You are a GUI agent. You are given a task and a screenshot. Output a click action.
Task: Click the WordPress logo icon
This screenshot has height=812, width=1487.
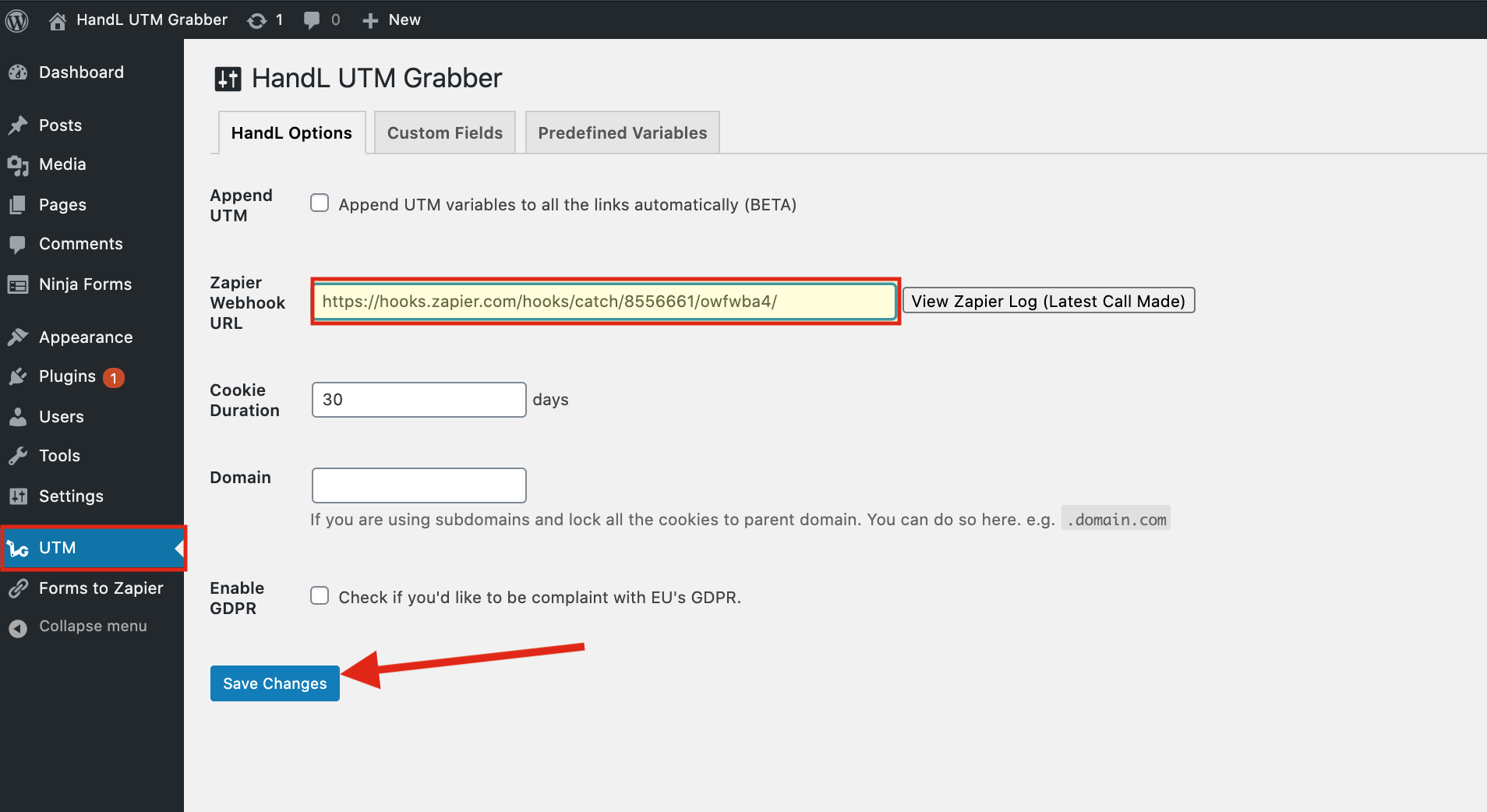click(17, 20)
